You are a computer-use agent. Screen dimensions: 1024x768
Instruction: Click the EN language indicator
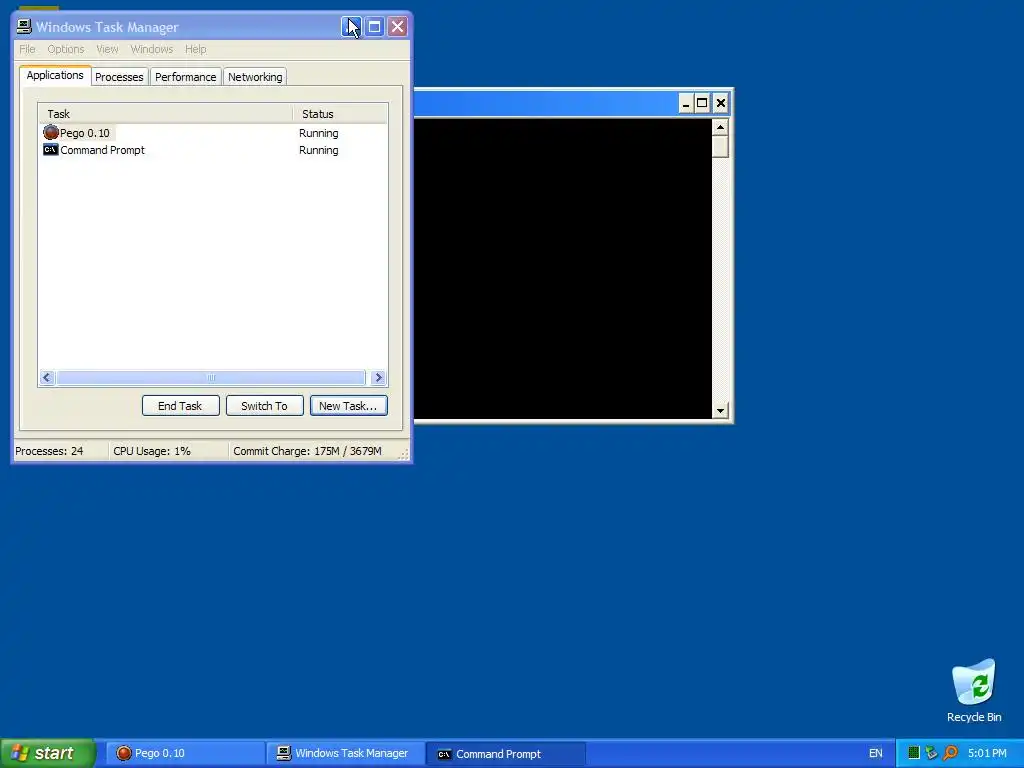pyautogui.click(x=876, y=754)
